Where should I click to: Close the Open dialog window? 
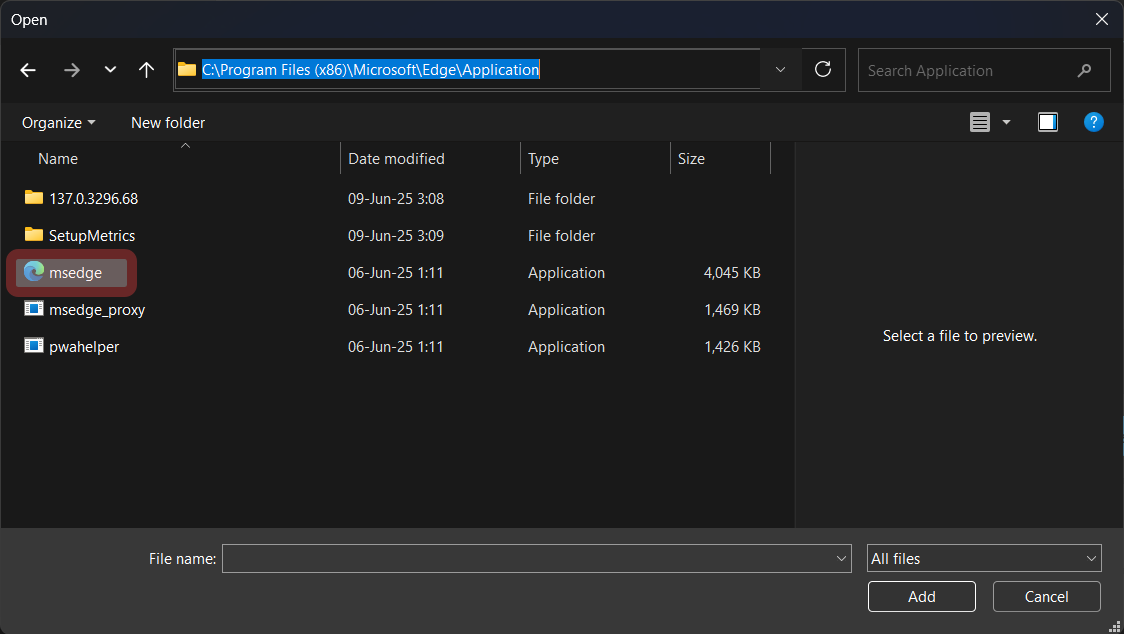[1102, 19]
